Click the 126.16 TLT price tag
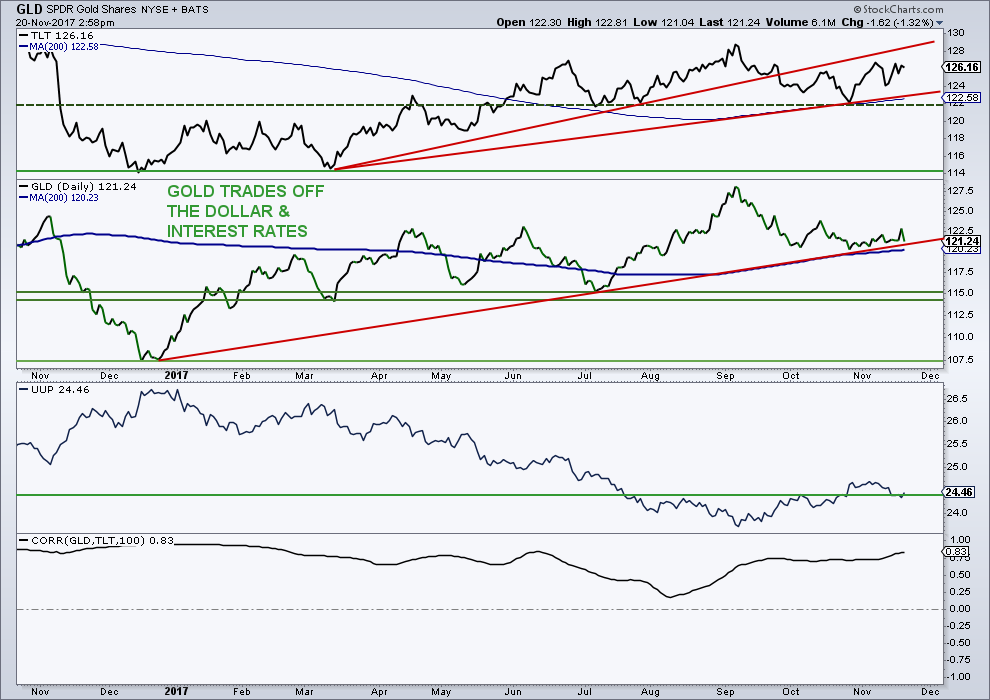Viewport: 990px width, 700px height. tap(962, 67)
